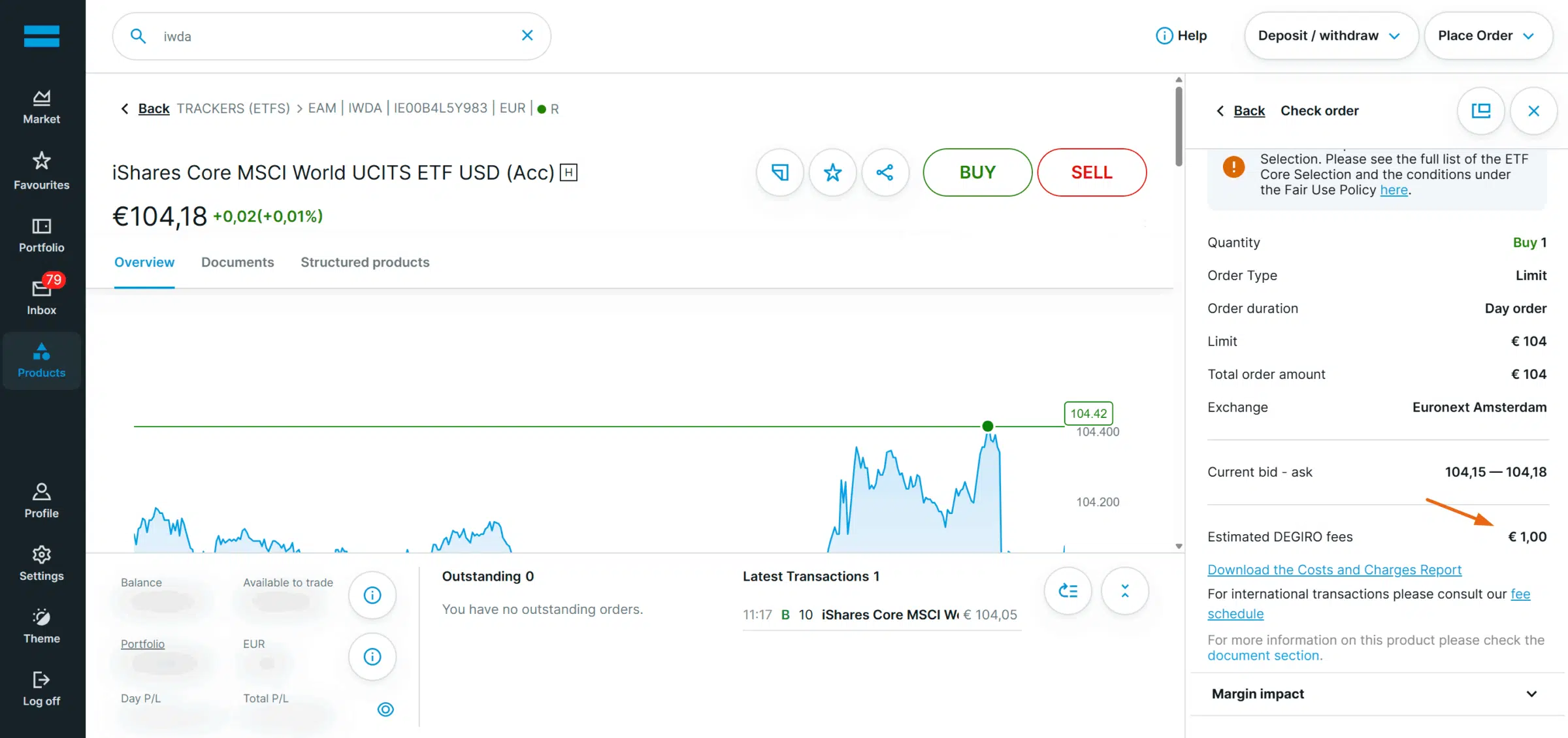Switch to the Structured products tab
The height and width of the screenshot is (738, 1568).
click(x=365, y=263)
